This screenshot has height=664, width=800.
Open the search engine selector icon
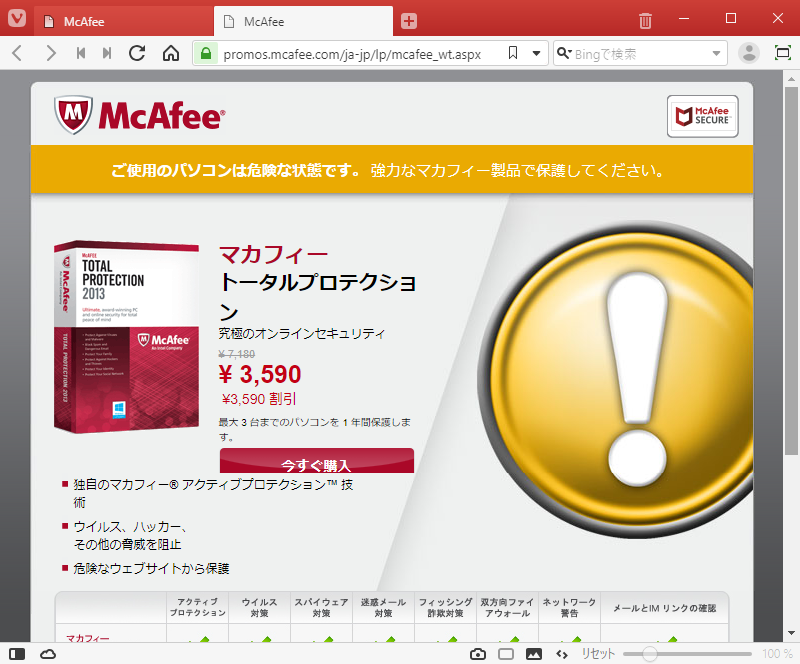[x=564, y=53]
